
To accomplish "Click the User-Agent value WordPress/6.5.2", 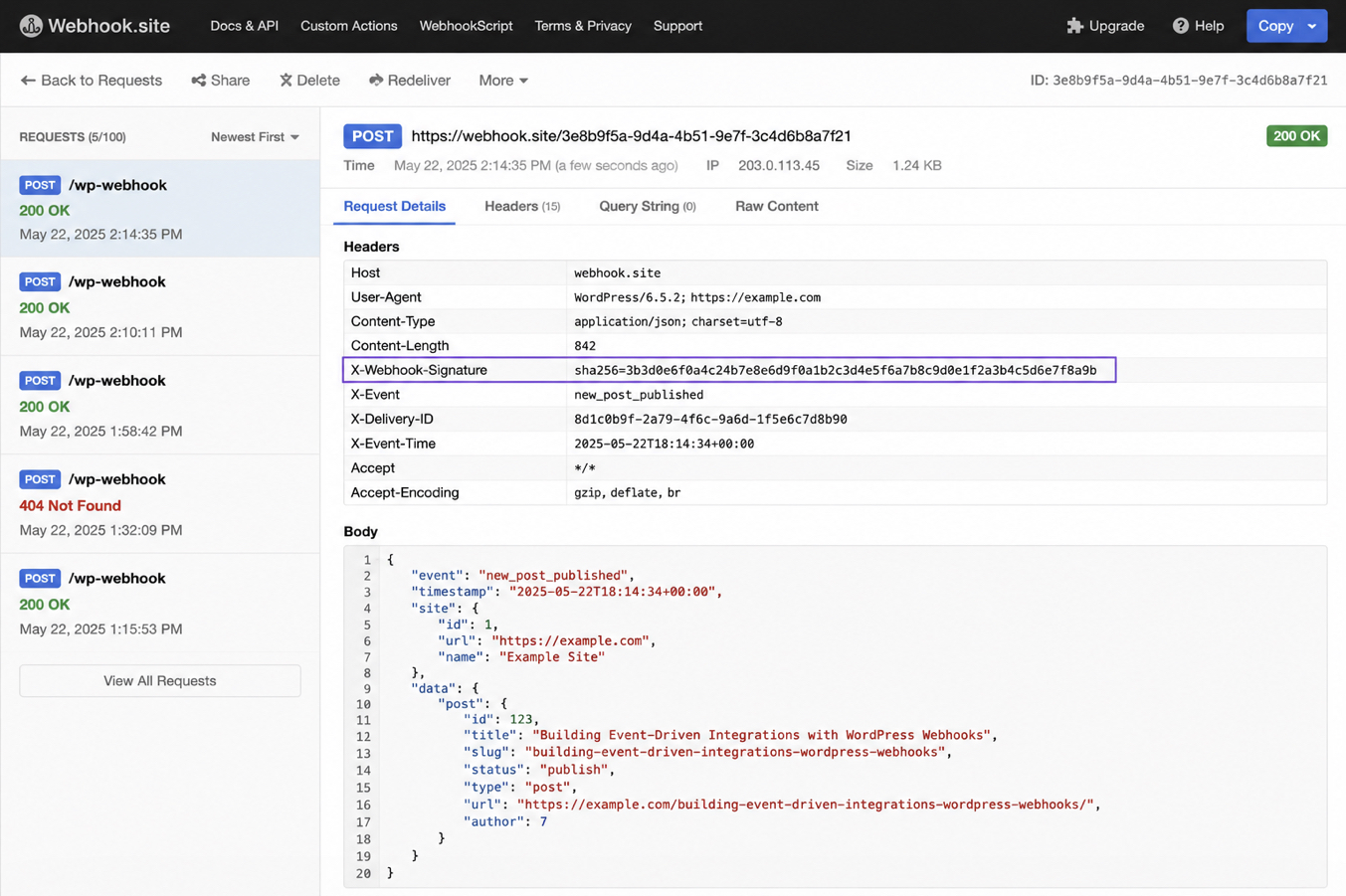I will (697, 297).
